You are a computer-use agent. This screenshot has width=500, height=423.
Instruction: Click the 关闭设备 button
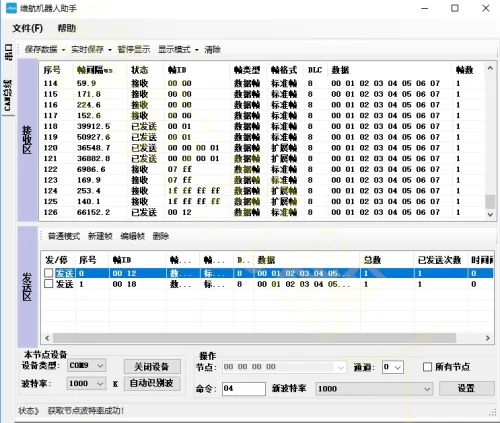pyautogui.click(x=152, y=367)
